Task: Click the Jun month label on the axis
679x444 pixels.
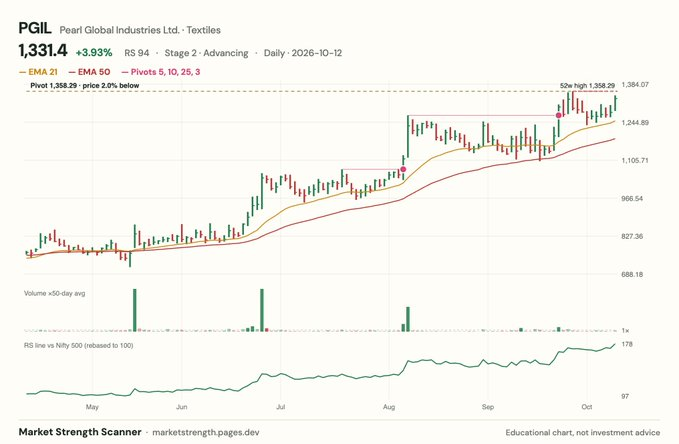Action: [182, 407]
